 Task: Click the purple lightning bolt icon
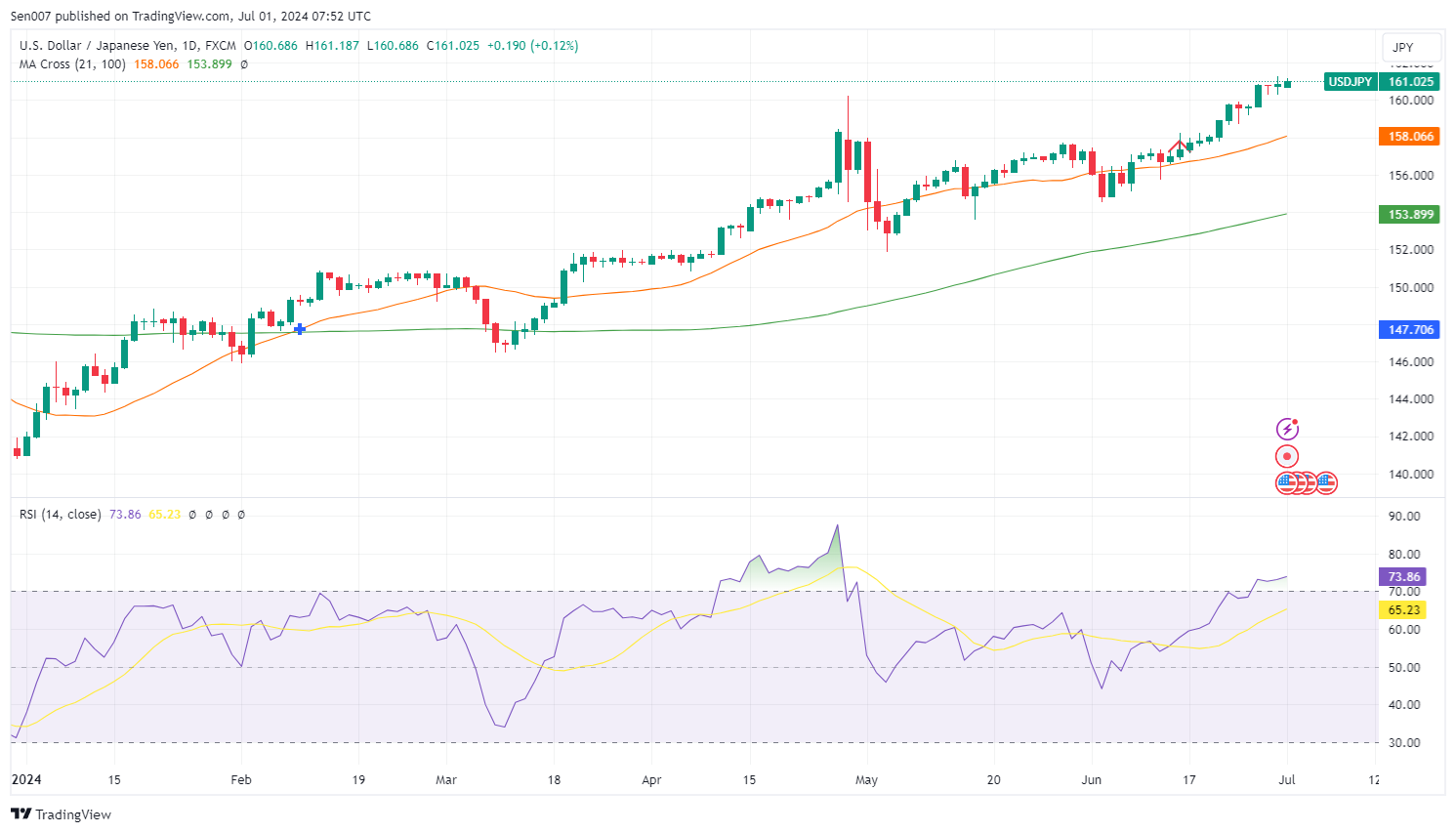tap(1287, 429)
